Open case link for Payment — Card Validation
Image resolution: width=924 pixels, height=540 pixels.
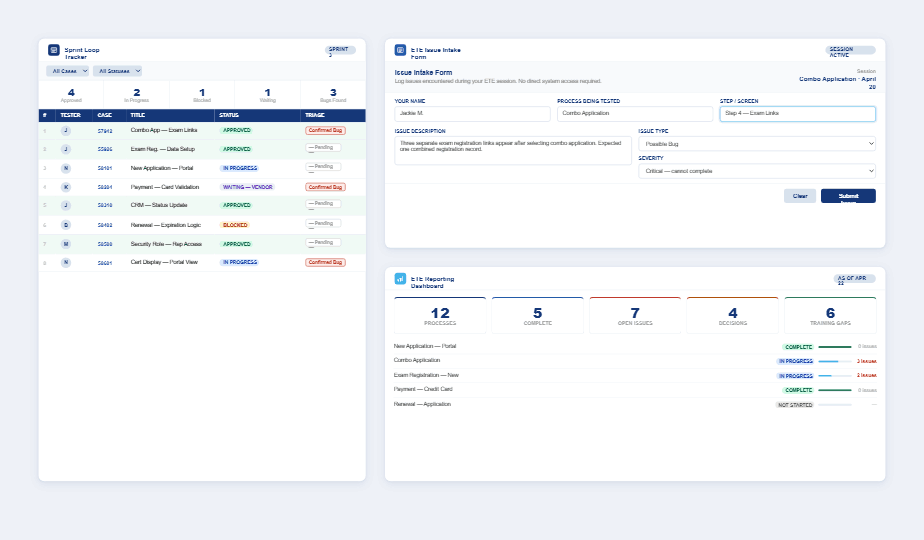point(105,187)
